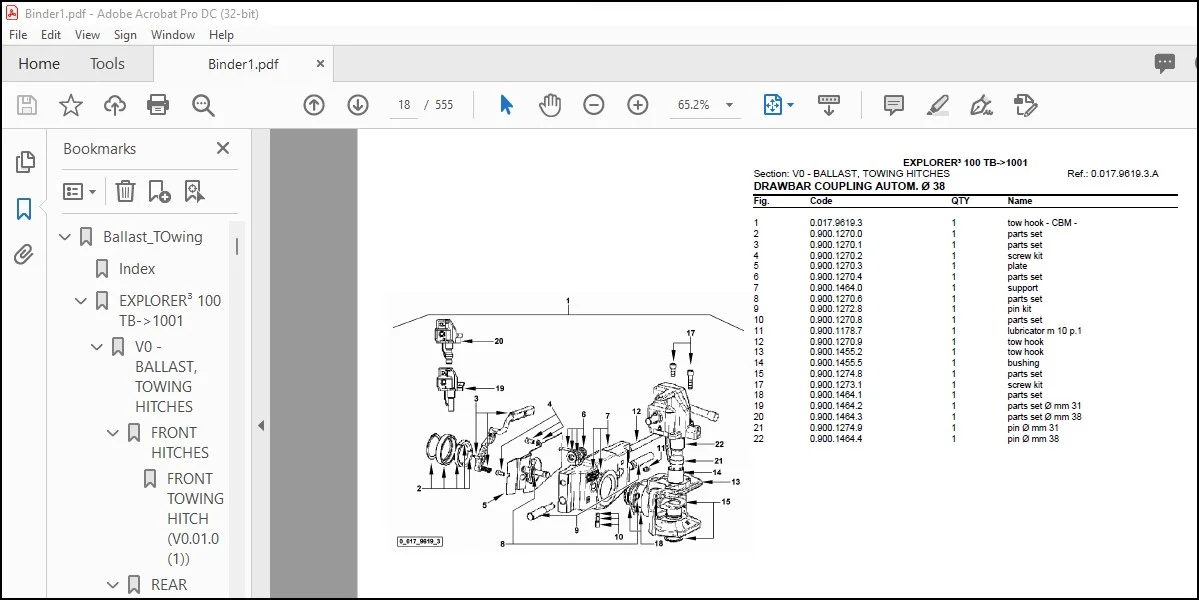This screenshot has height=600, width=1199.
Task: Choose the selection arrow tool
Action: point(506,105)
